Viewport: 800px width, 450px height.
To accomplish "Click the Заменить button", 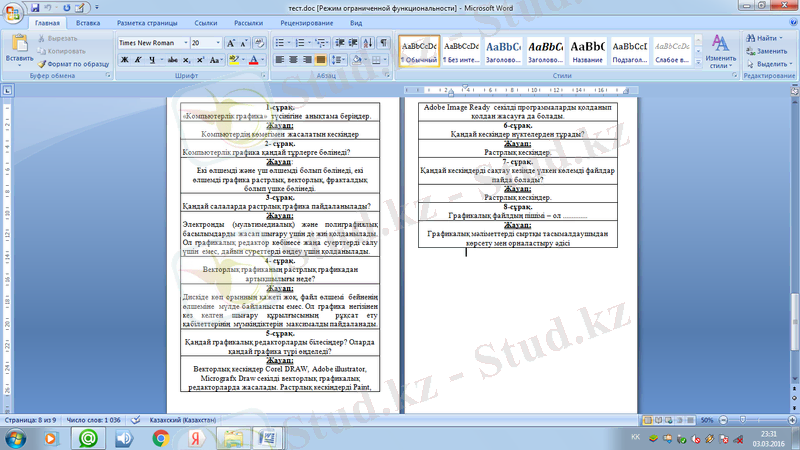I will pyautogui.click(x=765, y=50).
